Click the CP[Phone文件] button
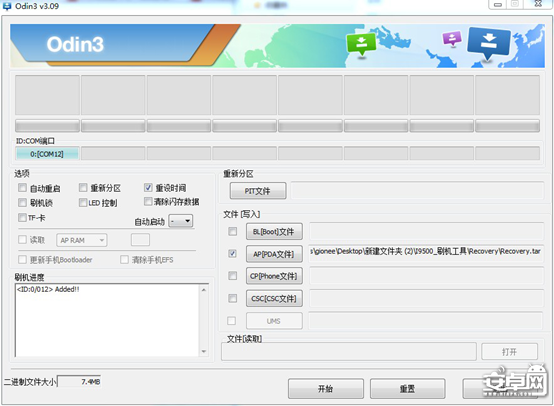The image size is (554, 406). click(274, 276)
